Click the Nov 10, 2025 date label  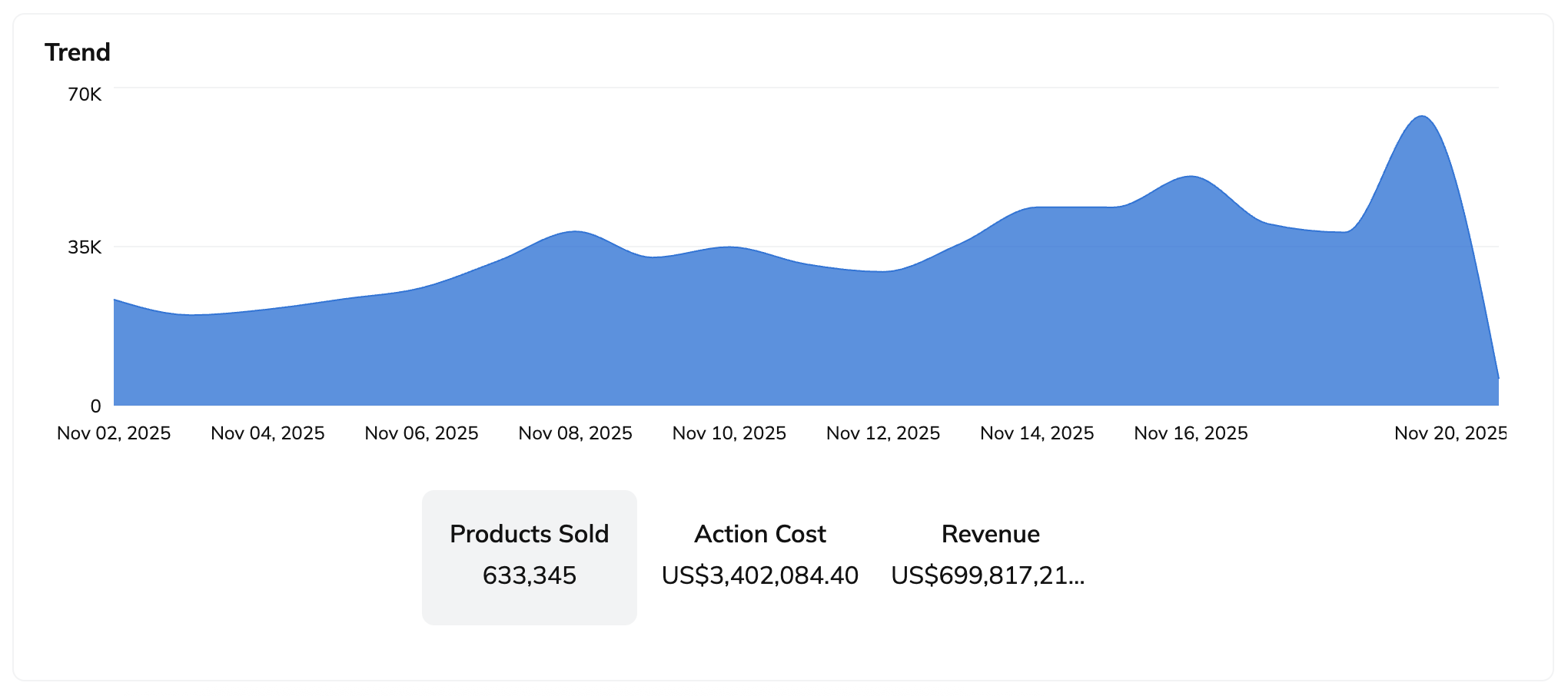click(729, 433)
